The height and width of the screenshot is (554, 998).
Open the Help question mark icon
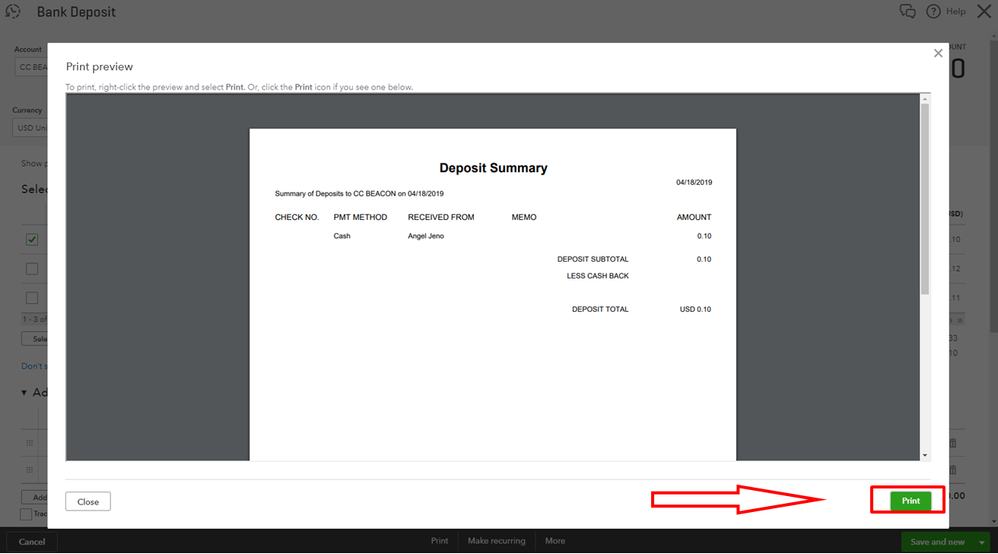click(933, 11)
